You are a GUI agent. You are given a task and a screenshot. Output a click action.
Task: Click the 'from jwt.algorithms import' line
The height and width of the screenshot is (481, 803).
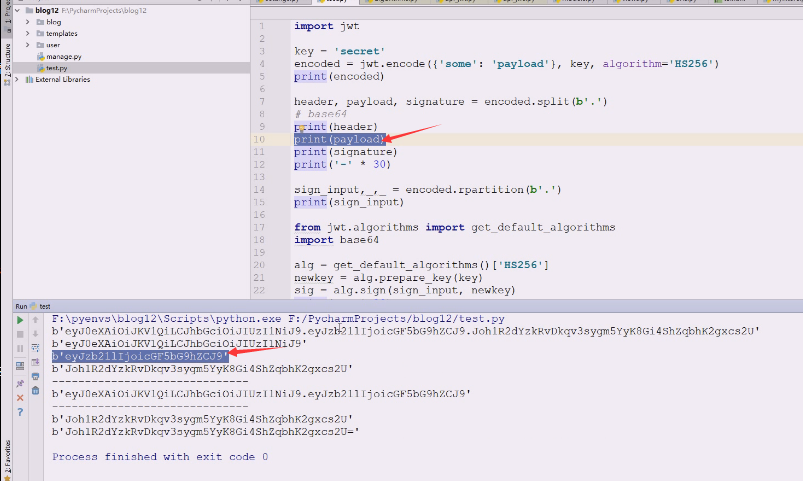click(x=454, y=227)
